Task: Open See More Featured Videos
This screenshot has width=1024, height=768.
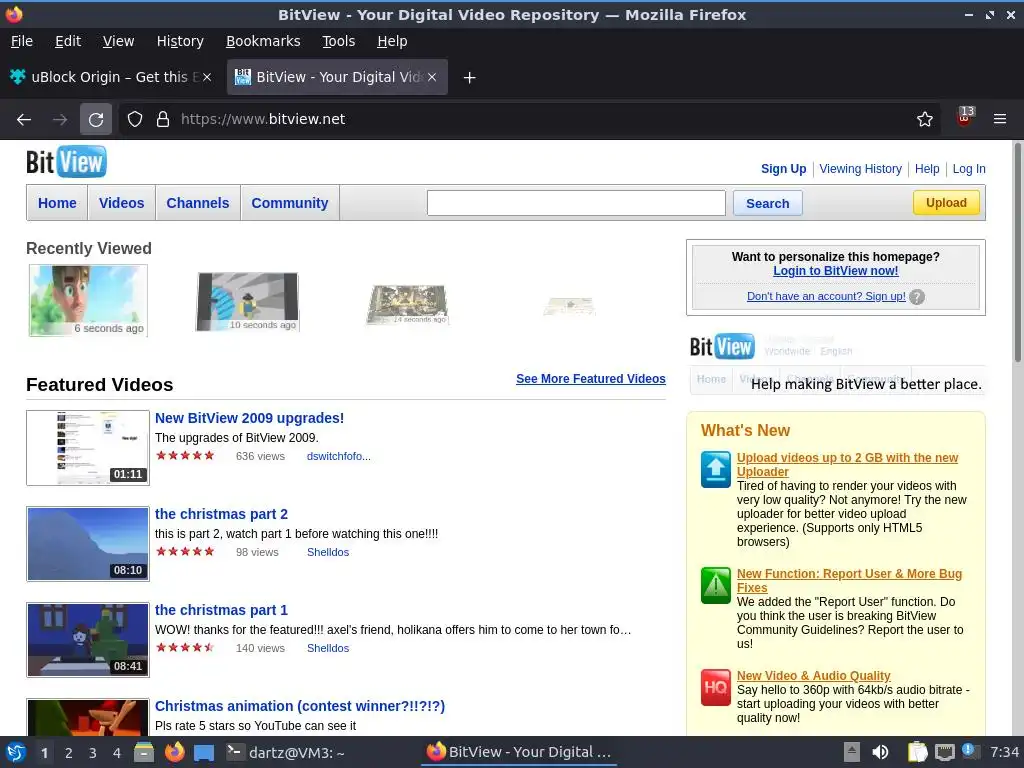Action: click(590, 379)
